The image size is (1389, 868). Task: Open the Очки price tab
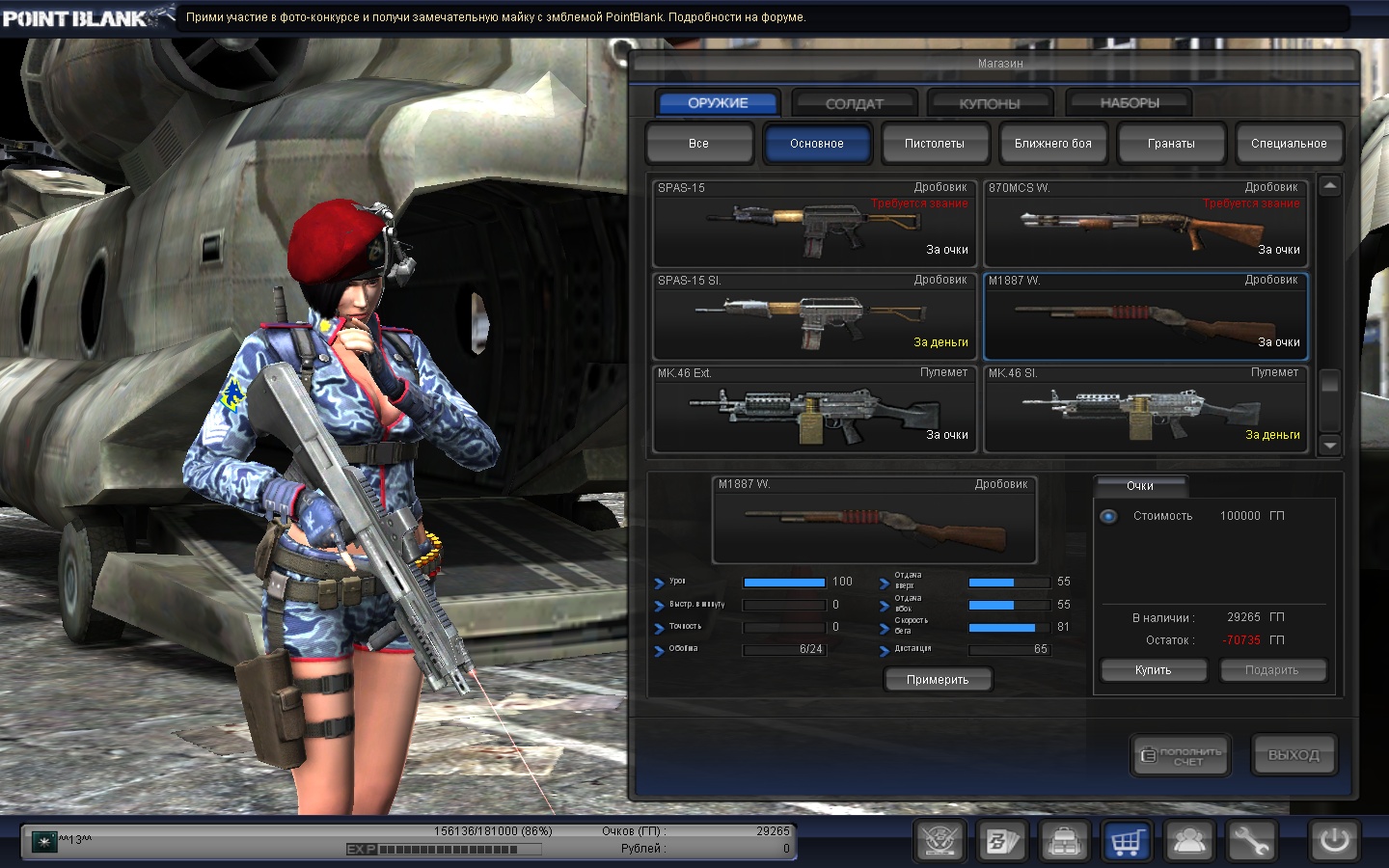[x=1140, y=486]
